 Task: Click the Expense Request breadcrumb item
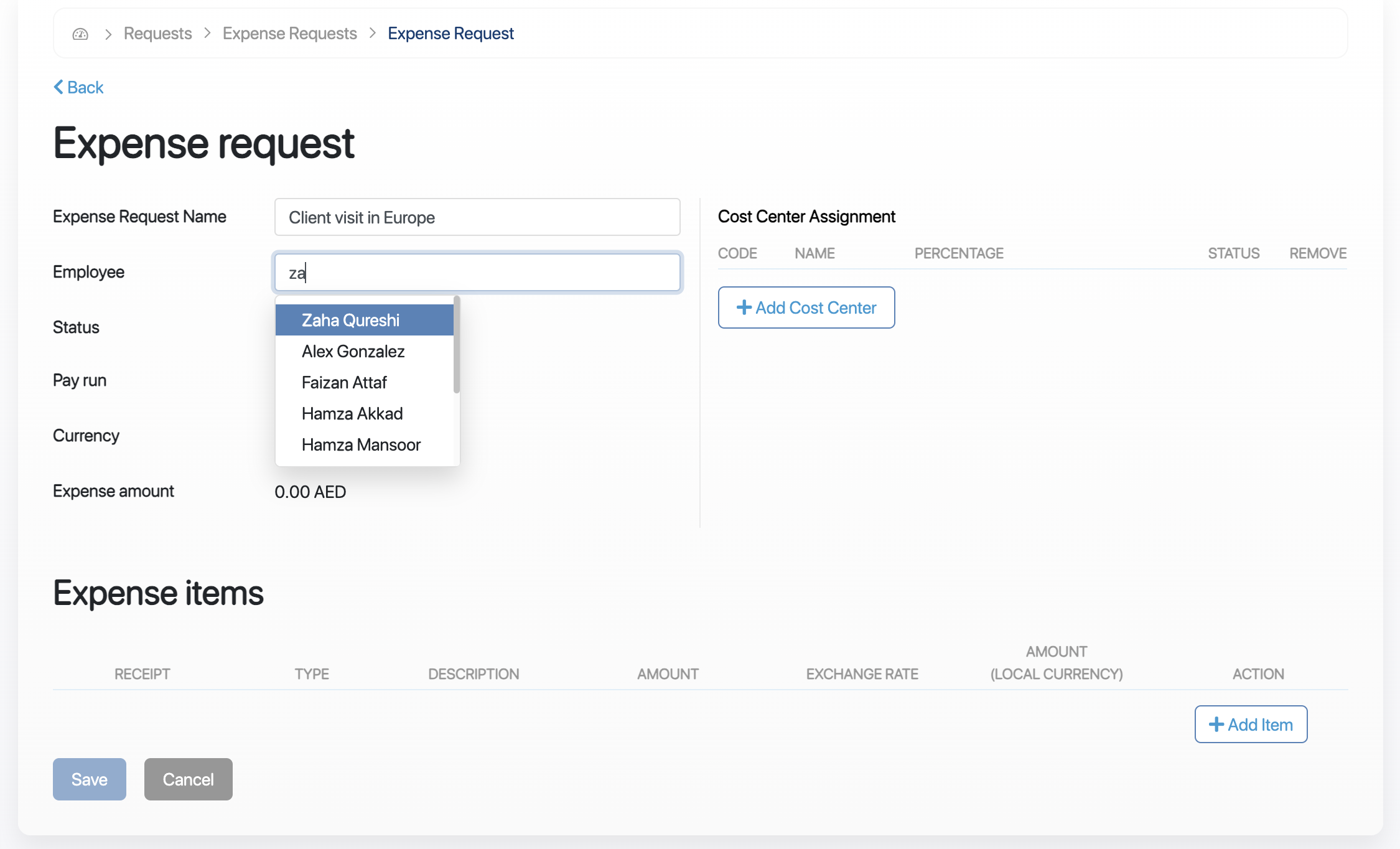click(x=450, y=34)
